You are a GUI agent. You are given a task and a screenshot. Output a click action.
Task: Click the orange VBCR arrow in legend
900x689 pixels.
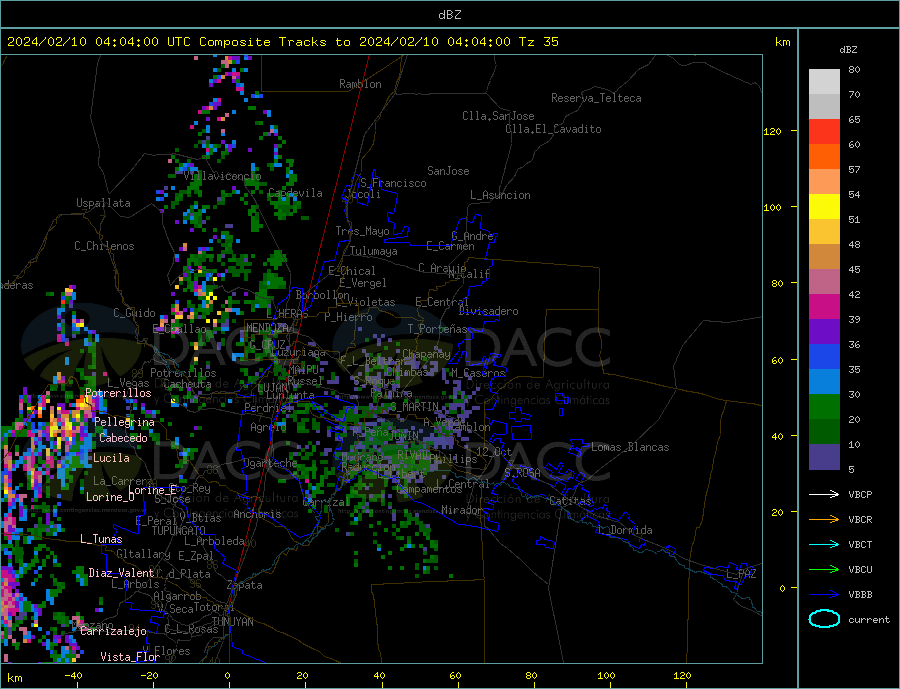click(x=824, y=520)
